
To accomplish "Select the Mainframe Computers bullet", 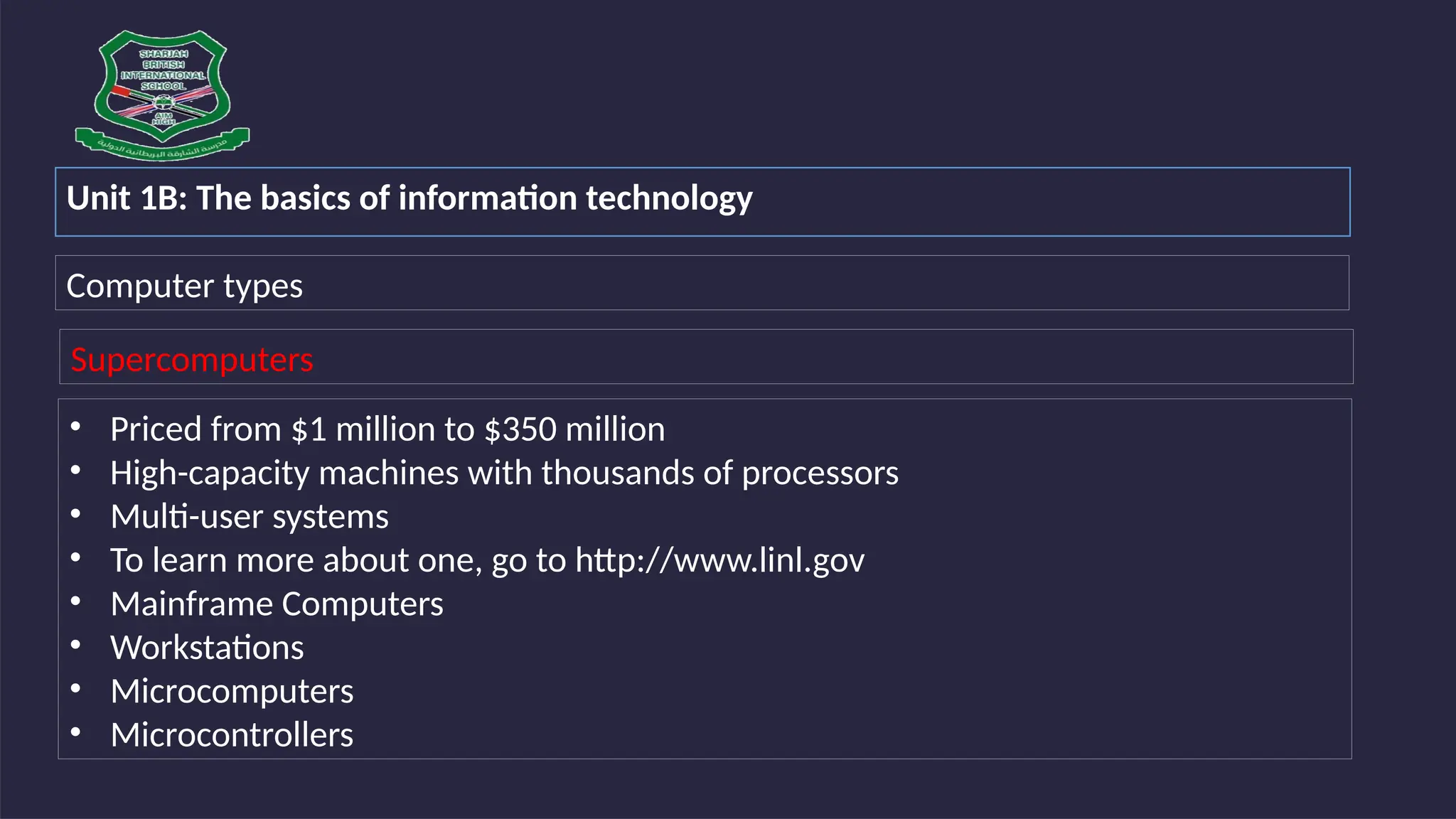I will click(x=277, y=604).
